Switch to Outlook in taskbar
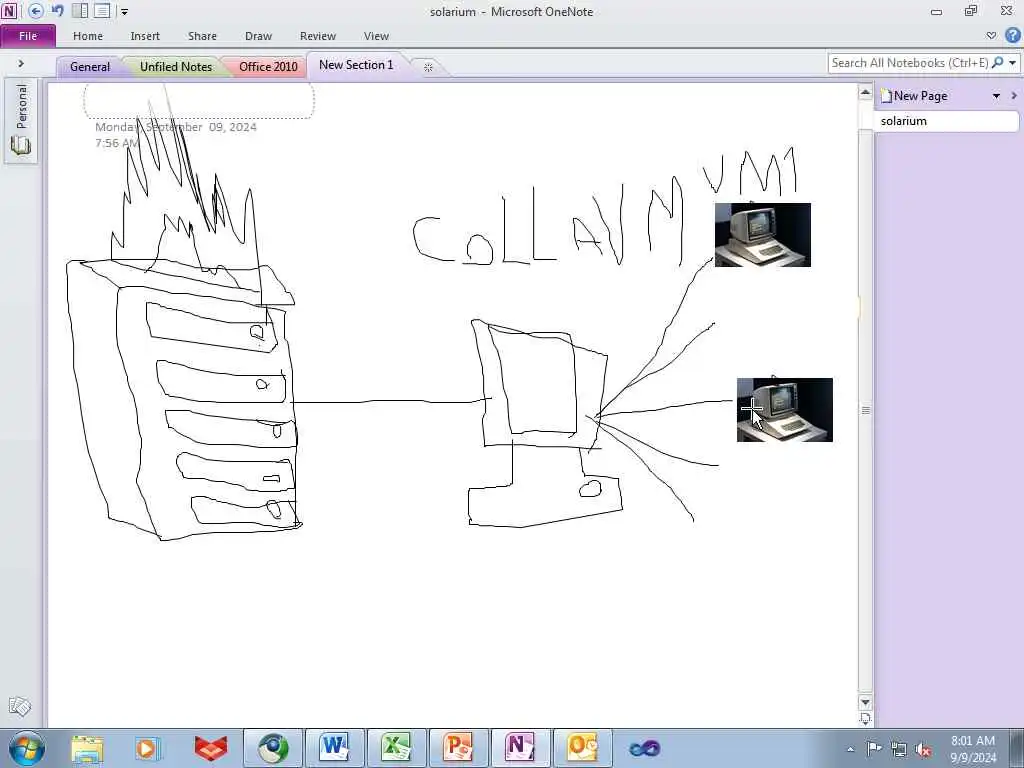Image resolution: width=1024 pixels, height=768 pixels. [583, 748]
